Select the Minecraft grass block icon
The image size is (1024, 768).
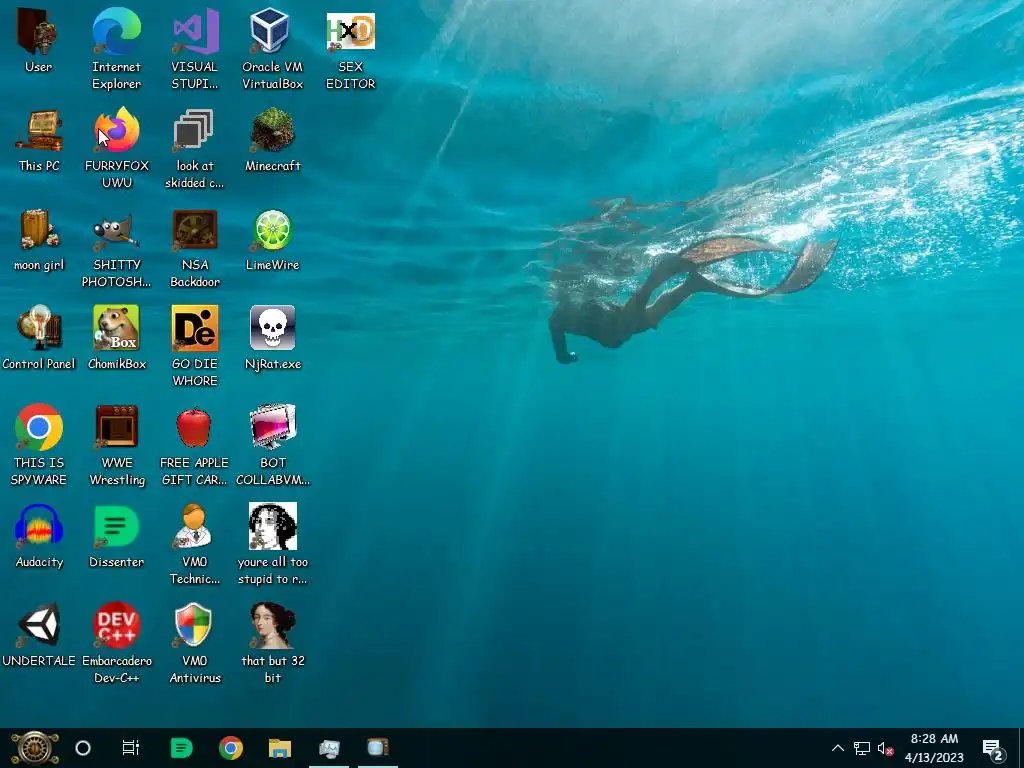coord(272,140)
